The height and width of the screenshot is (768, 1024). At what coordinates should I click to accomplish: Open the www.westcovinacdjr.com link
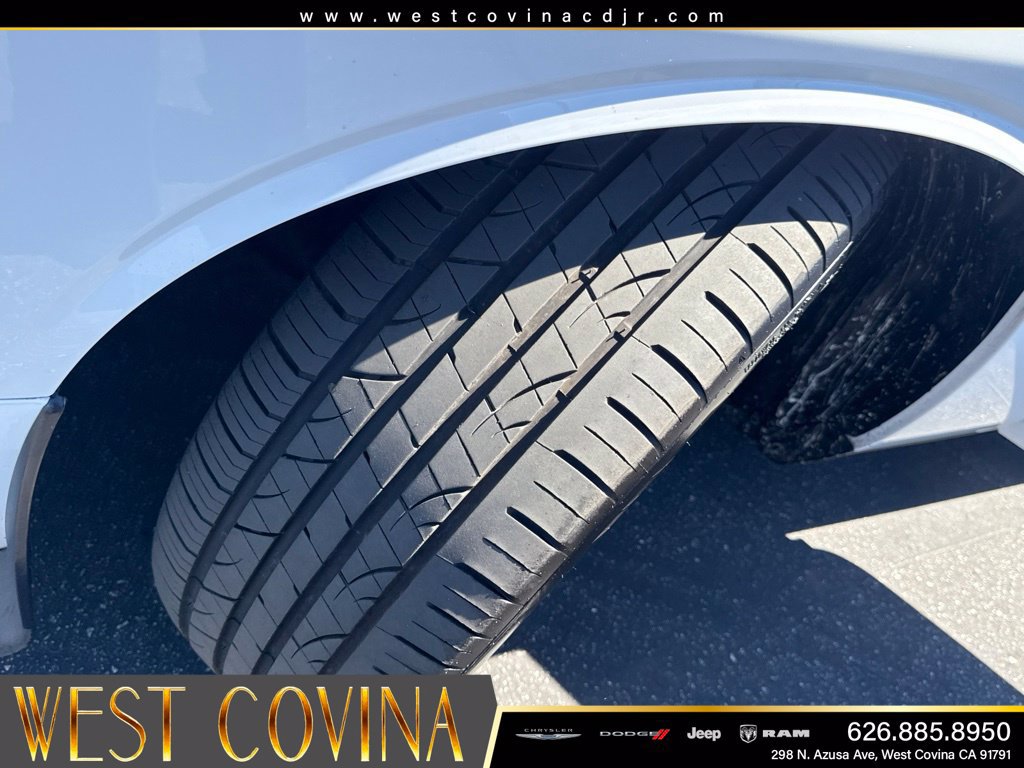(511, 16)
